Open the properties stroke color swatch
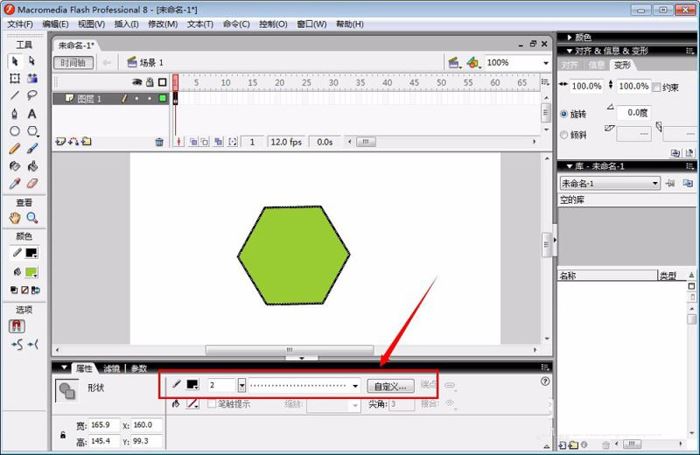Image resolution: width=700 pixels, height=455 pixels. [x=192, y=384]
